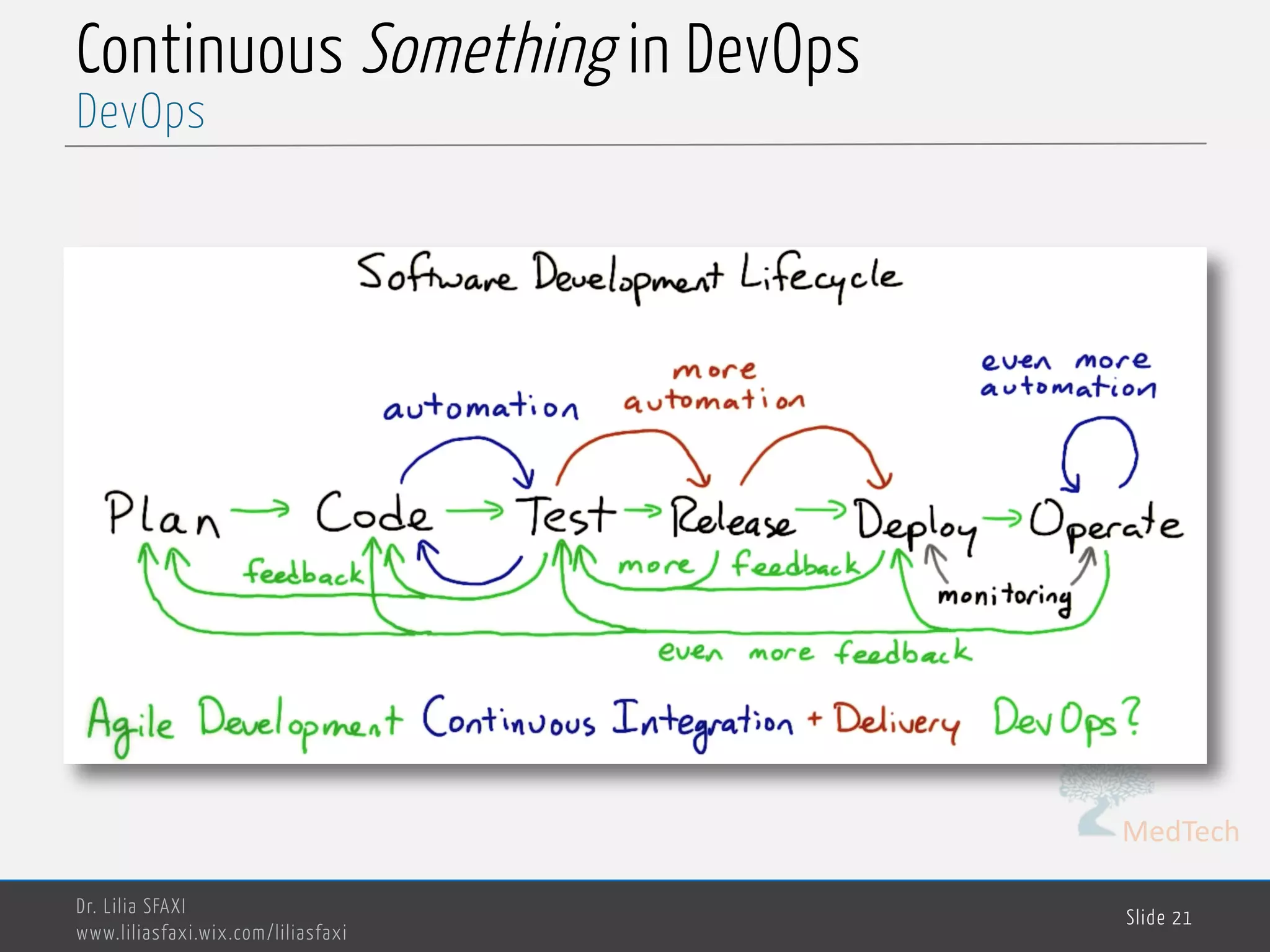Click the Slide 21 number label
Viewport: 1270px width, 952px height.
(1158, 917)
